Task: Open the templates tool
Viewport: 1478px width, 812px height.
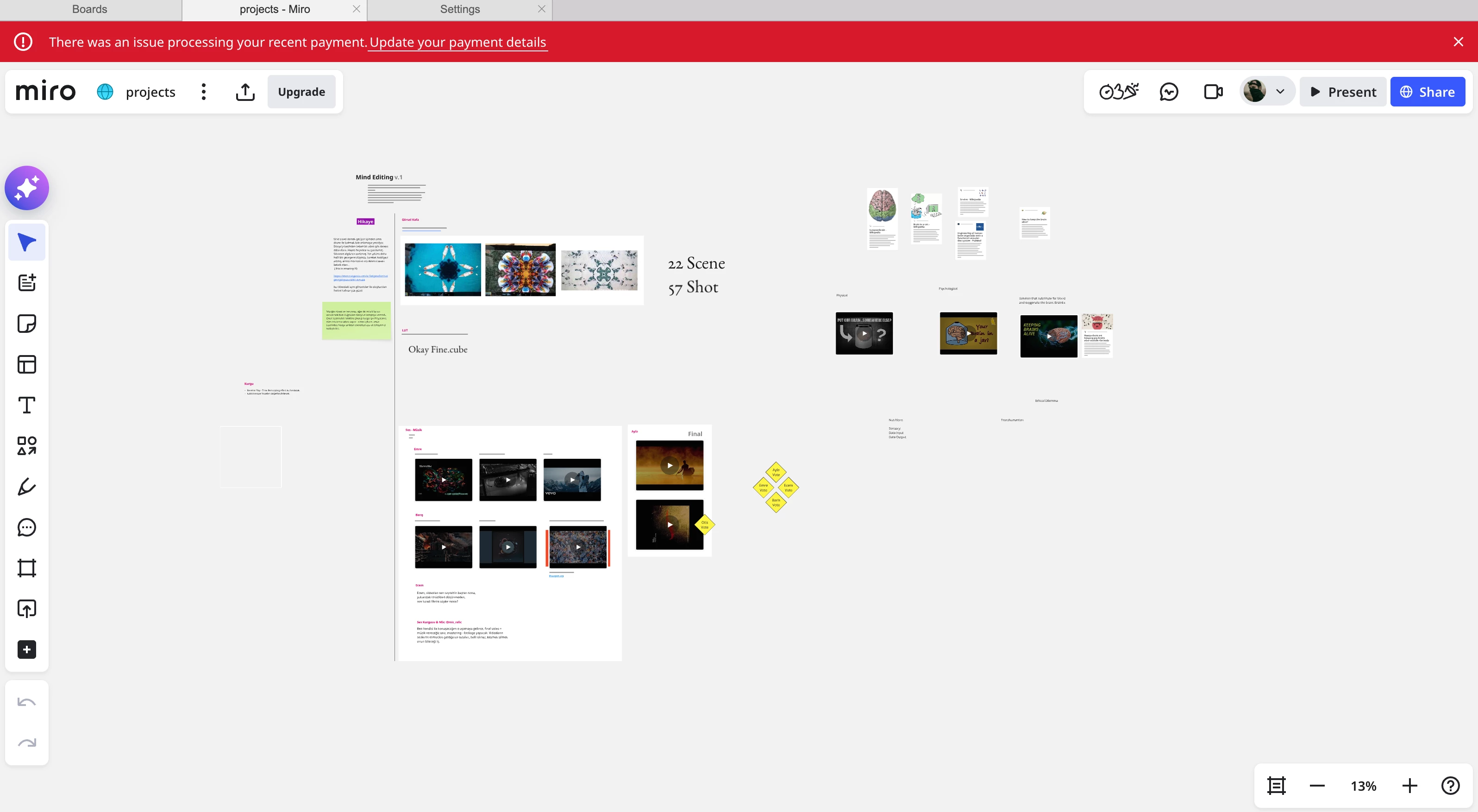Action: (27, 364)
